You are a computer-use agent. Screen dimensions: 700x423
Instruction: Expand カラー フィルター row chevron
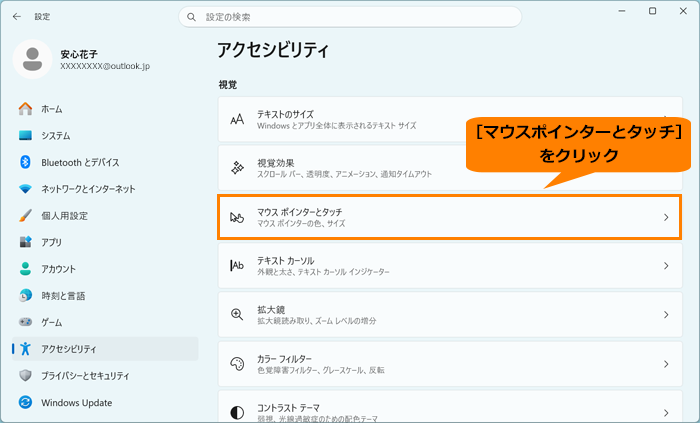pos(666,364)
